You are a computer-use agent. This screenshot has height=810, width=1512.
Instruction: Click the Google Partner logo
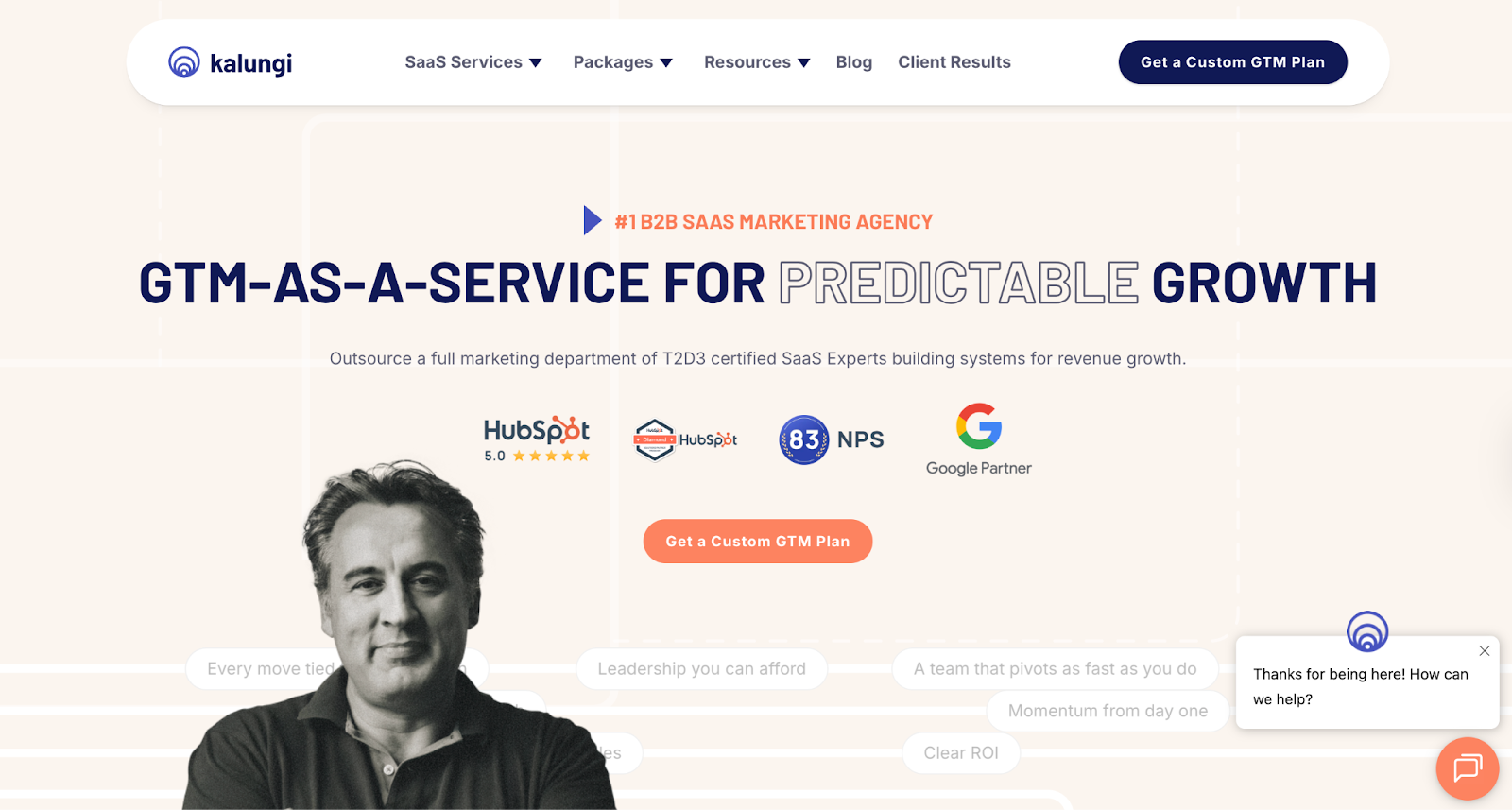(x=979, y=439)
